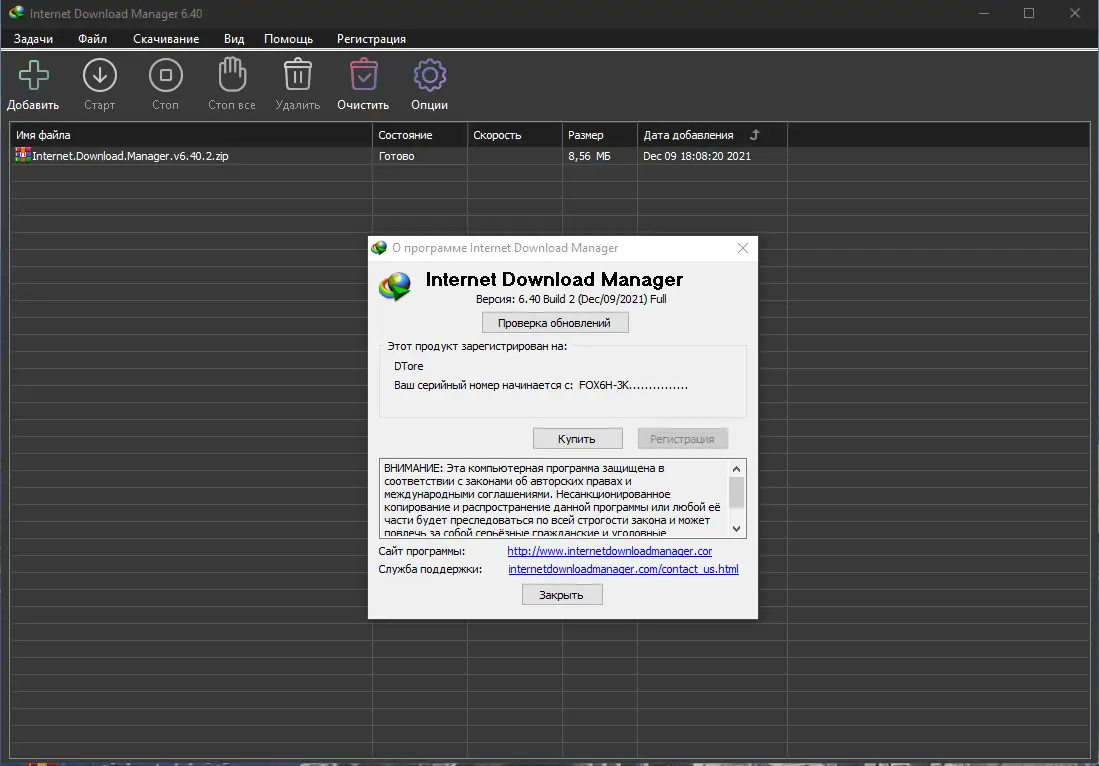Click the Стоп все hand icon
The width and height of the screenshot is (1099, 766).
pyautogui.click(x=232, y=76)
